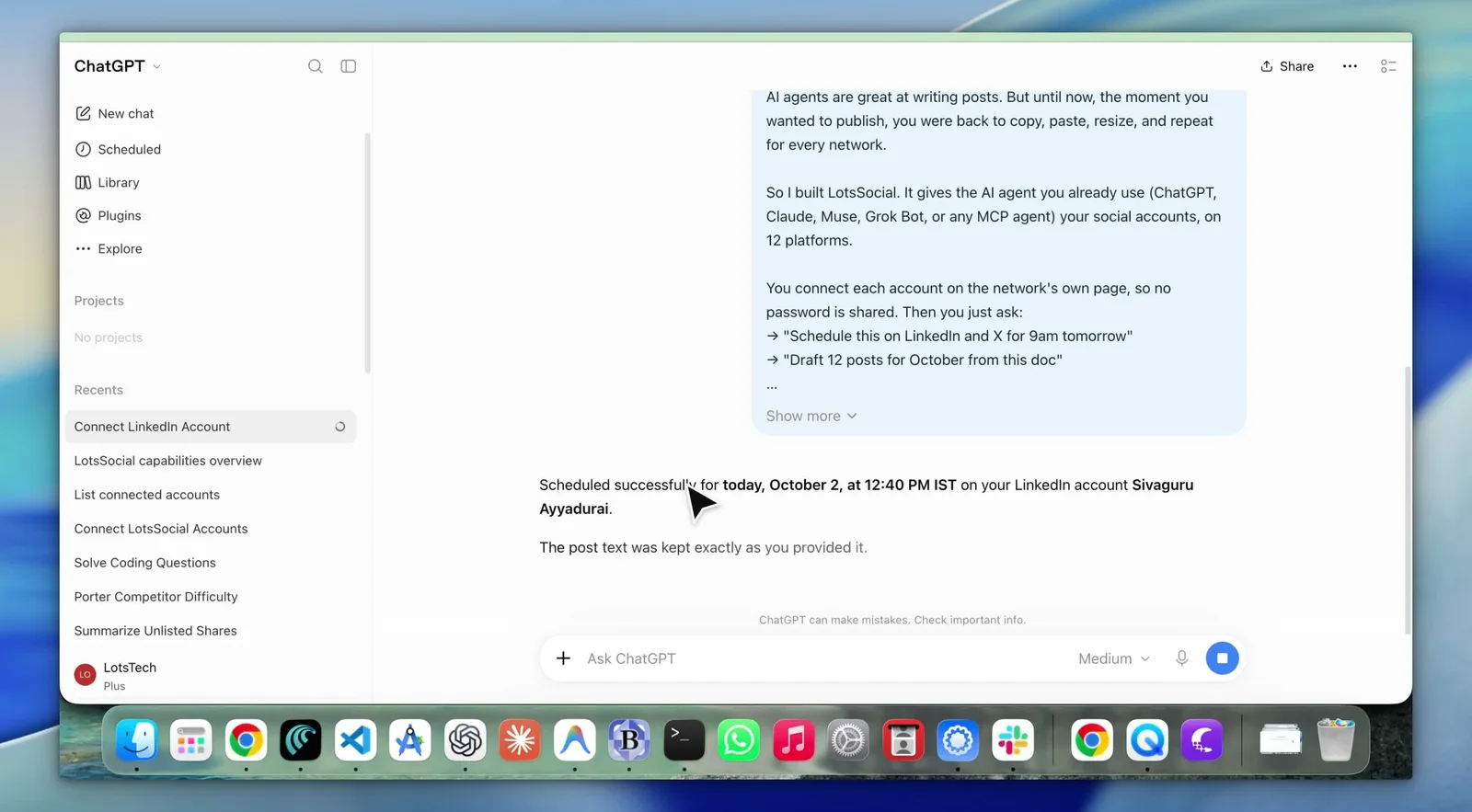The height and width of the screenshot is (812, 1472).
Task: Click the Share button
Action: [x=1287, y=66]
